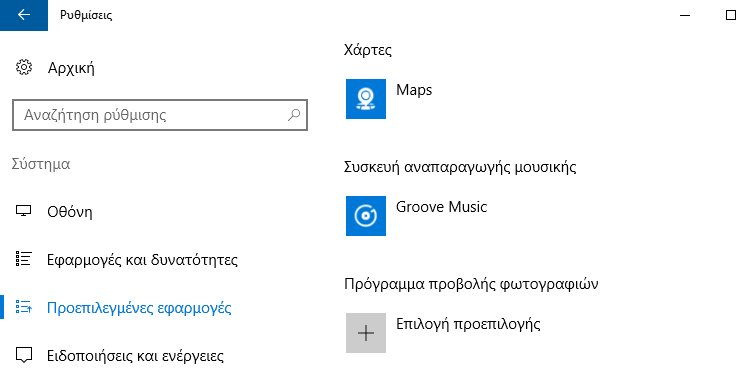Click the Ειδοποιήσεις speech bubble icon
The width and height of the screenshot is (750, 376).
point(23,355)
